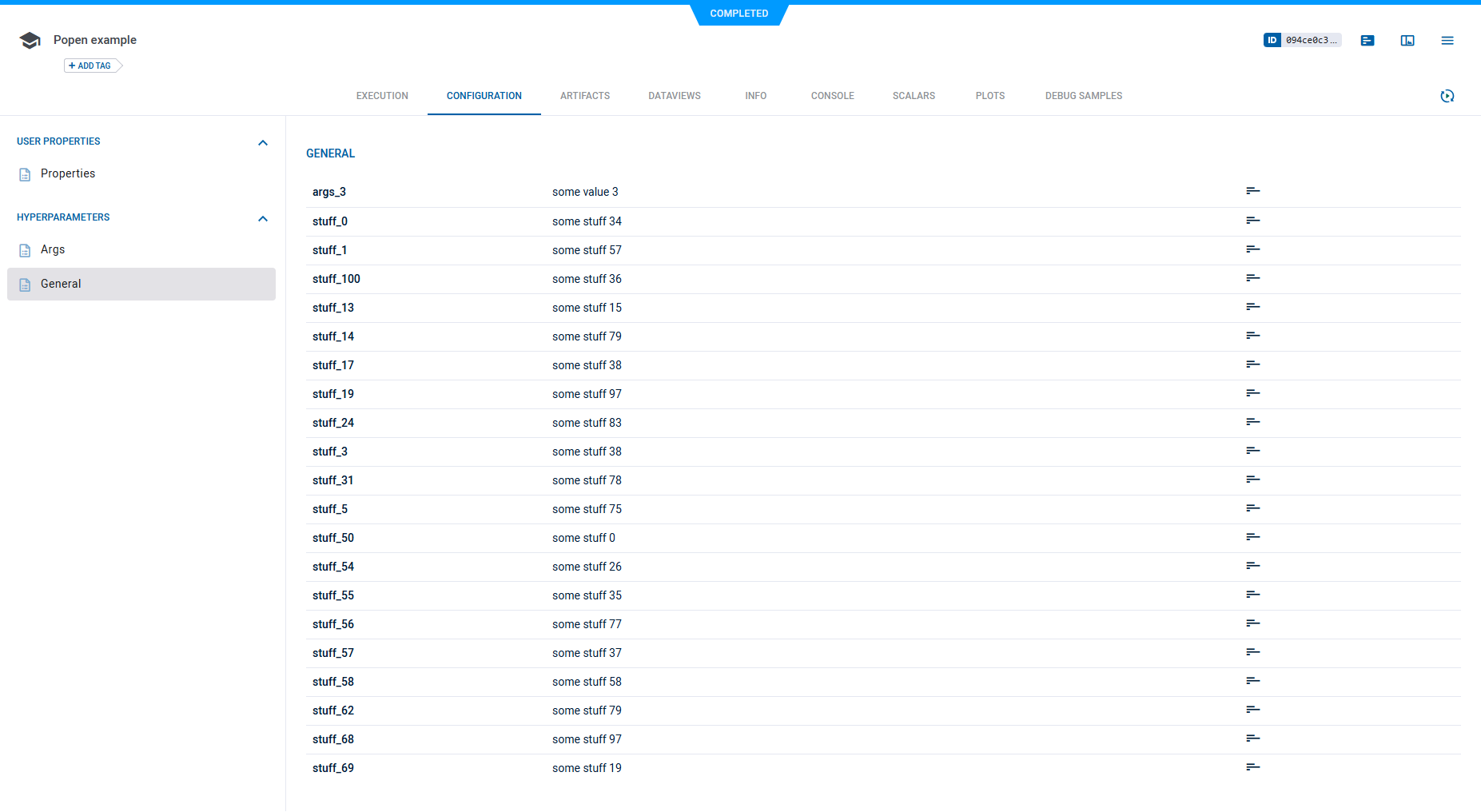
Task: Click the description icon for args_3 row
Action: [1252, 191]
